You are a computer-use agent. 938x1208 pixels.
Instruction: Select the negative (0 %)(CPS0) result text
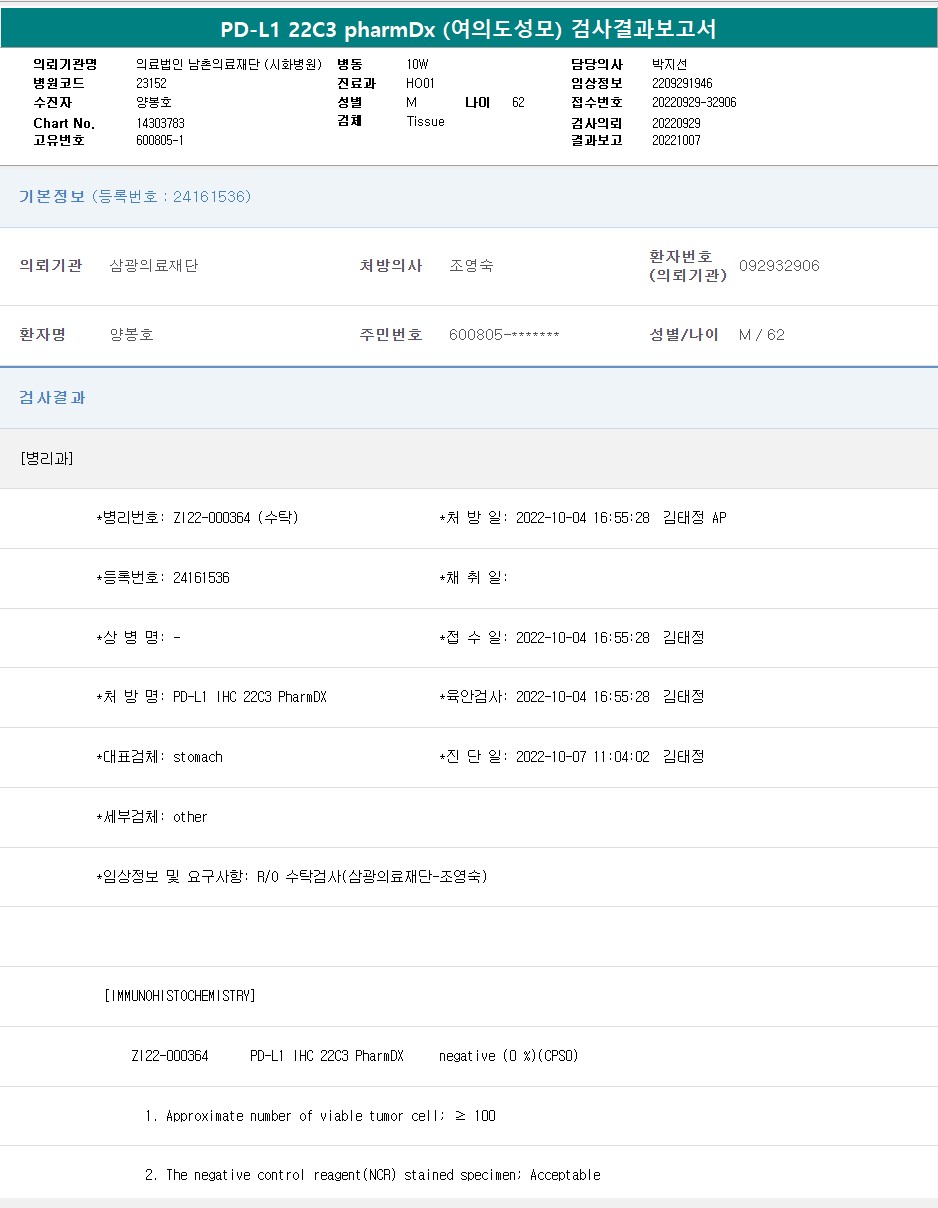tap(508, 1056)
